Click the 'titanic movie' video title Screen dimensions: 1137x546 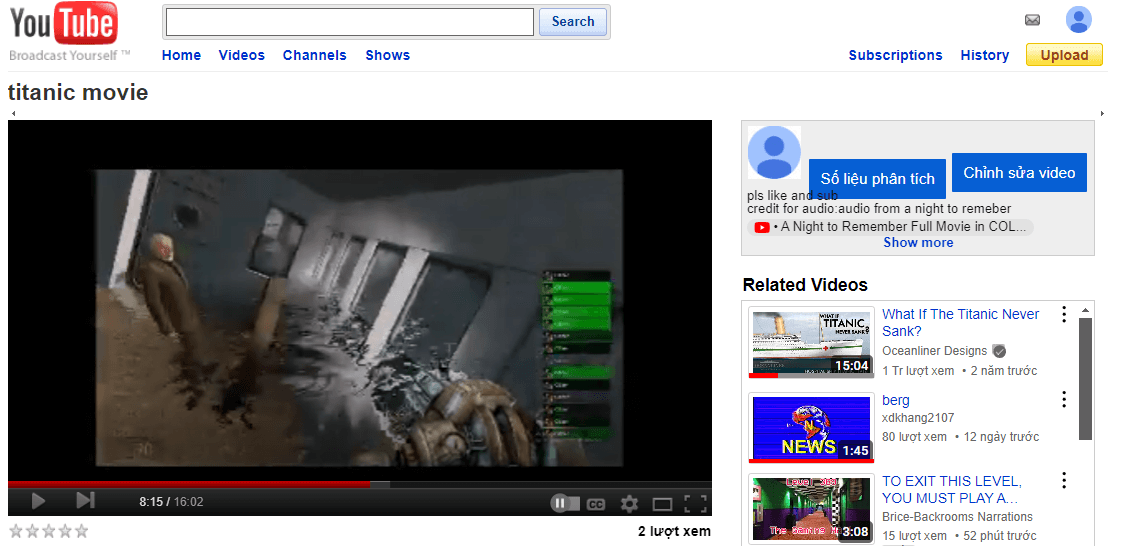coord(78,92)
